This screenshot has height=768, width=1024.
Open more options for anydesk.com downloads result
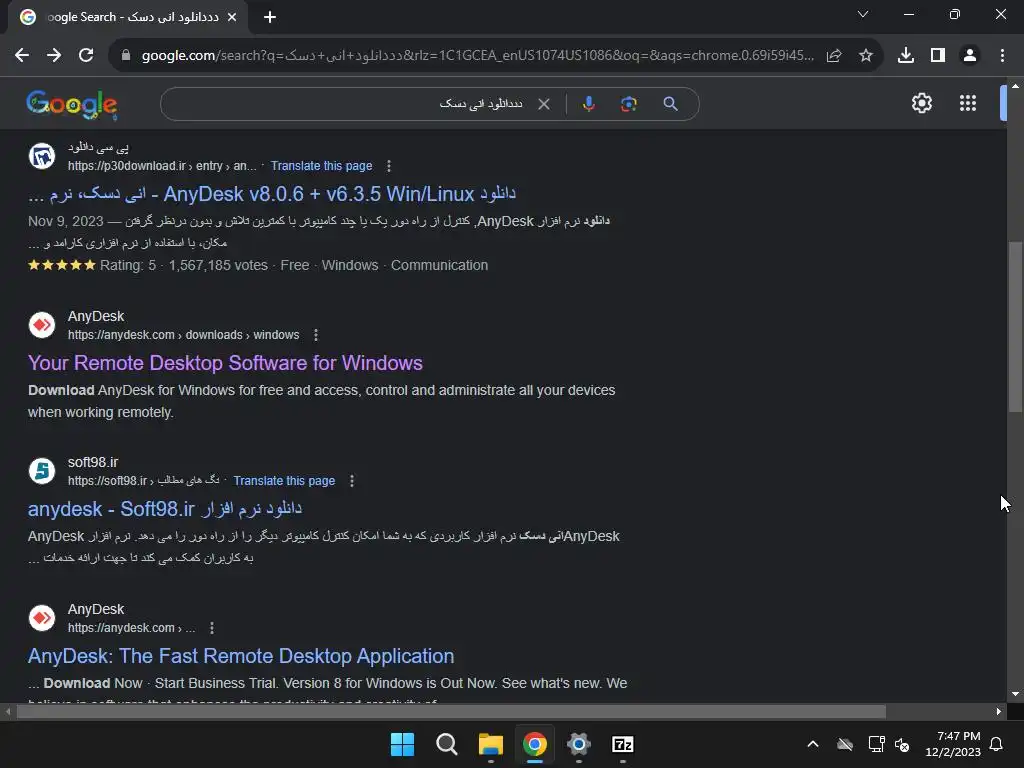pyautogui.click(x=316, y=335)
